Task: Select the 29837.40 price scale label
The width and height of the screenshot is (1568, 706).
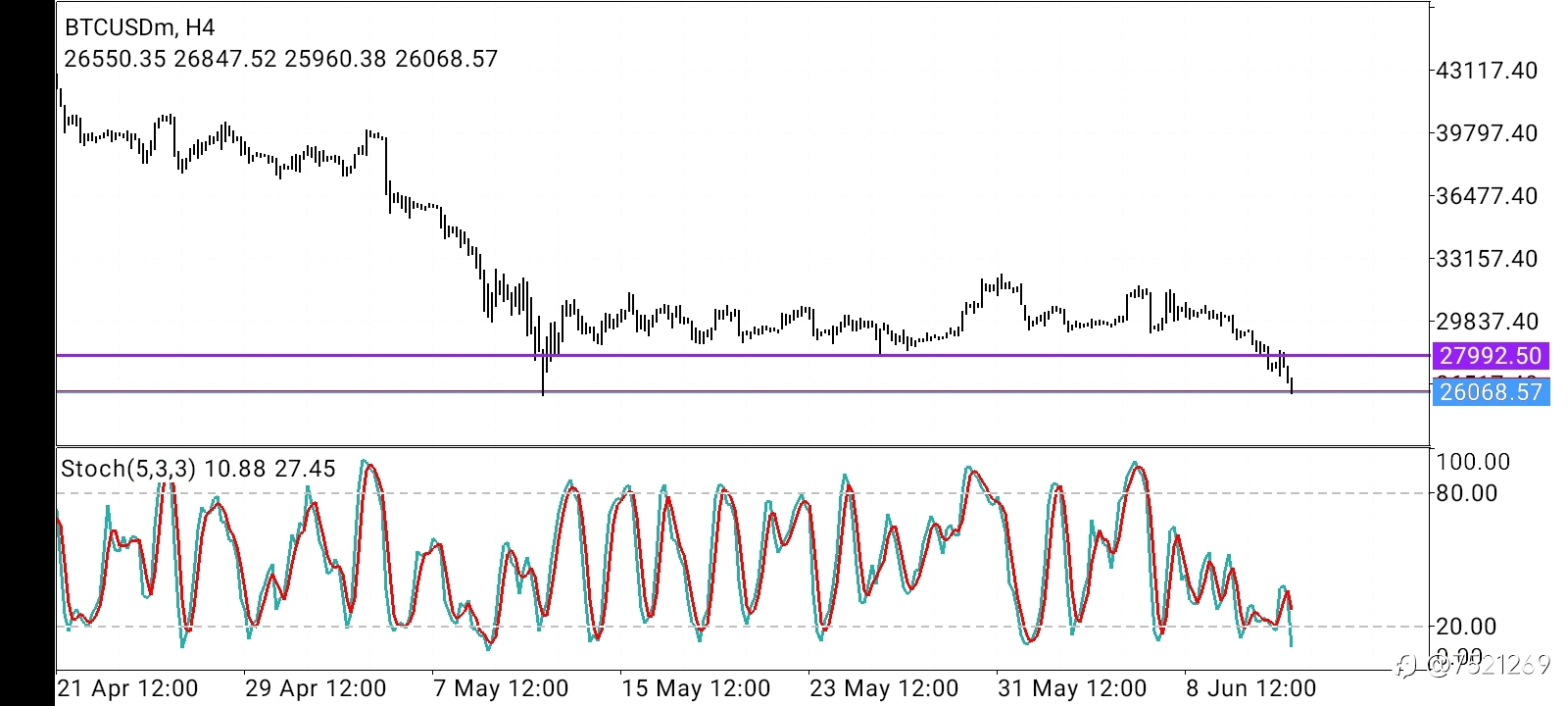Action: coord(1487,322)
